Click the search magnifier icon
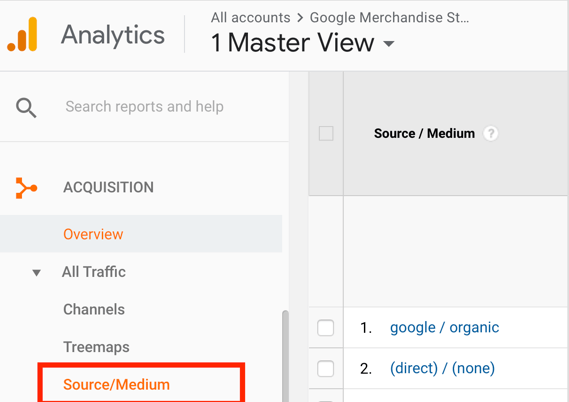 pyautogui.click(x=26, y=108)
